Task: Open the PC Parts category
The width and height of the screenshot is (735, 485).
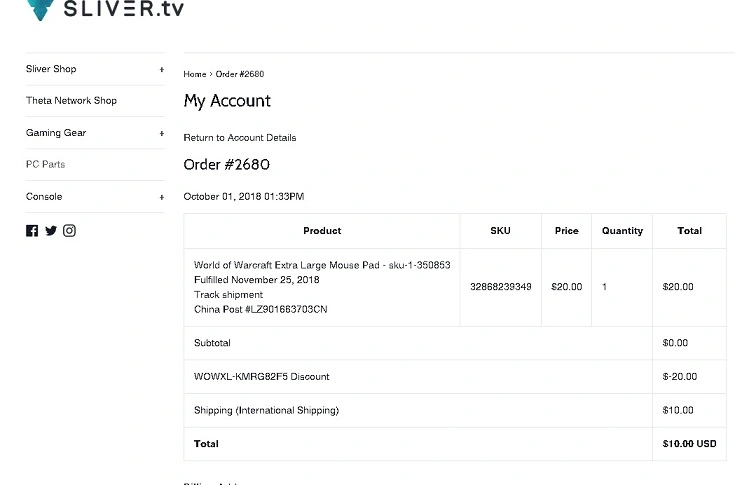Action: pyautogui.click(x=45, y=164)
